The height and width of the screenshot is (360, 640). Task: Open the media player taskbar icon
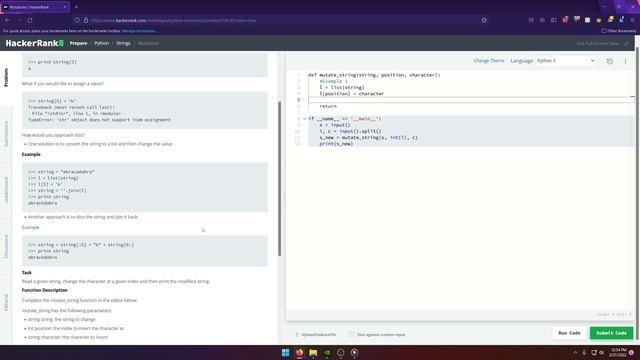coord(354,353)
